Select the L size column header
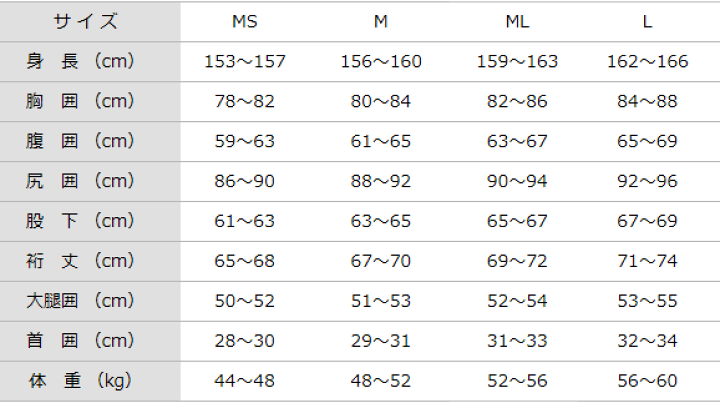 point(647,21)
